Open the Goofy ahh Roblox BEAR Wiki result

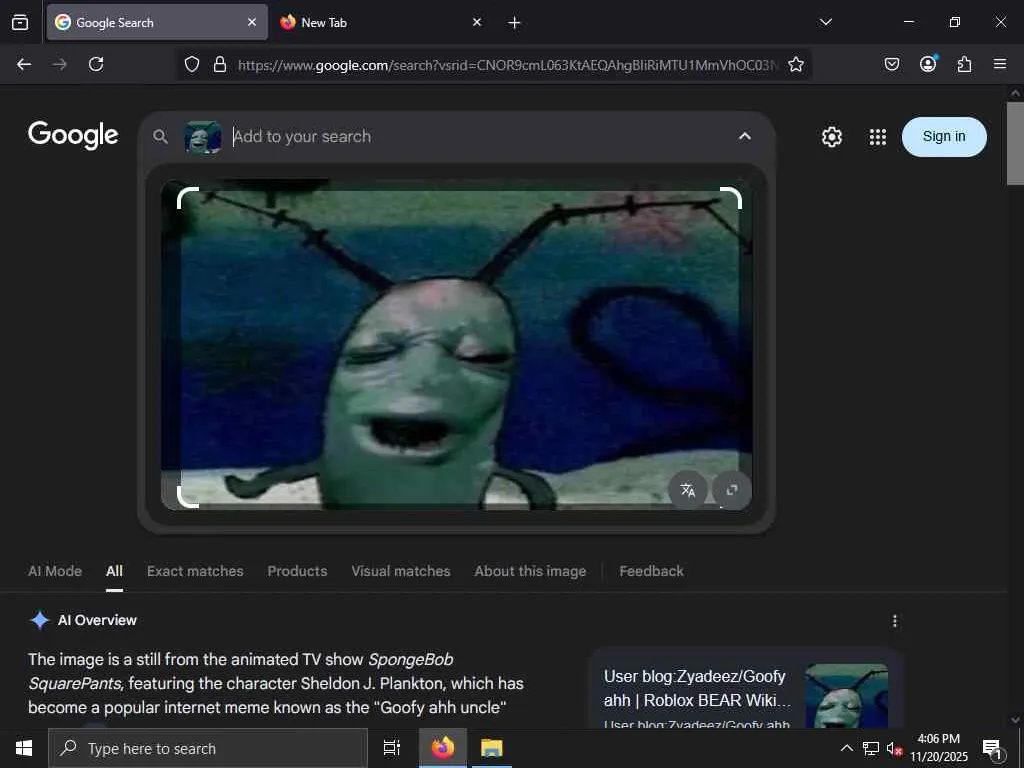click(x=697, y=688)
